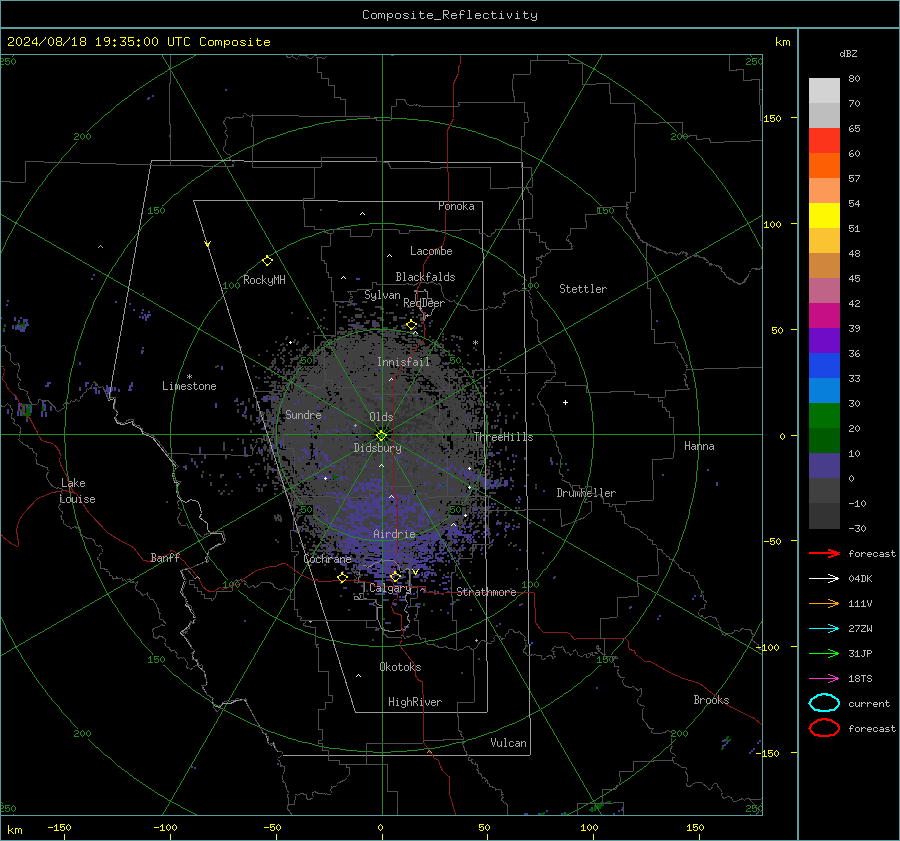Click the dBZ legend heading
Image resolution: width=900 pixels, height=841 pixels.
[x=848, y=53]
